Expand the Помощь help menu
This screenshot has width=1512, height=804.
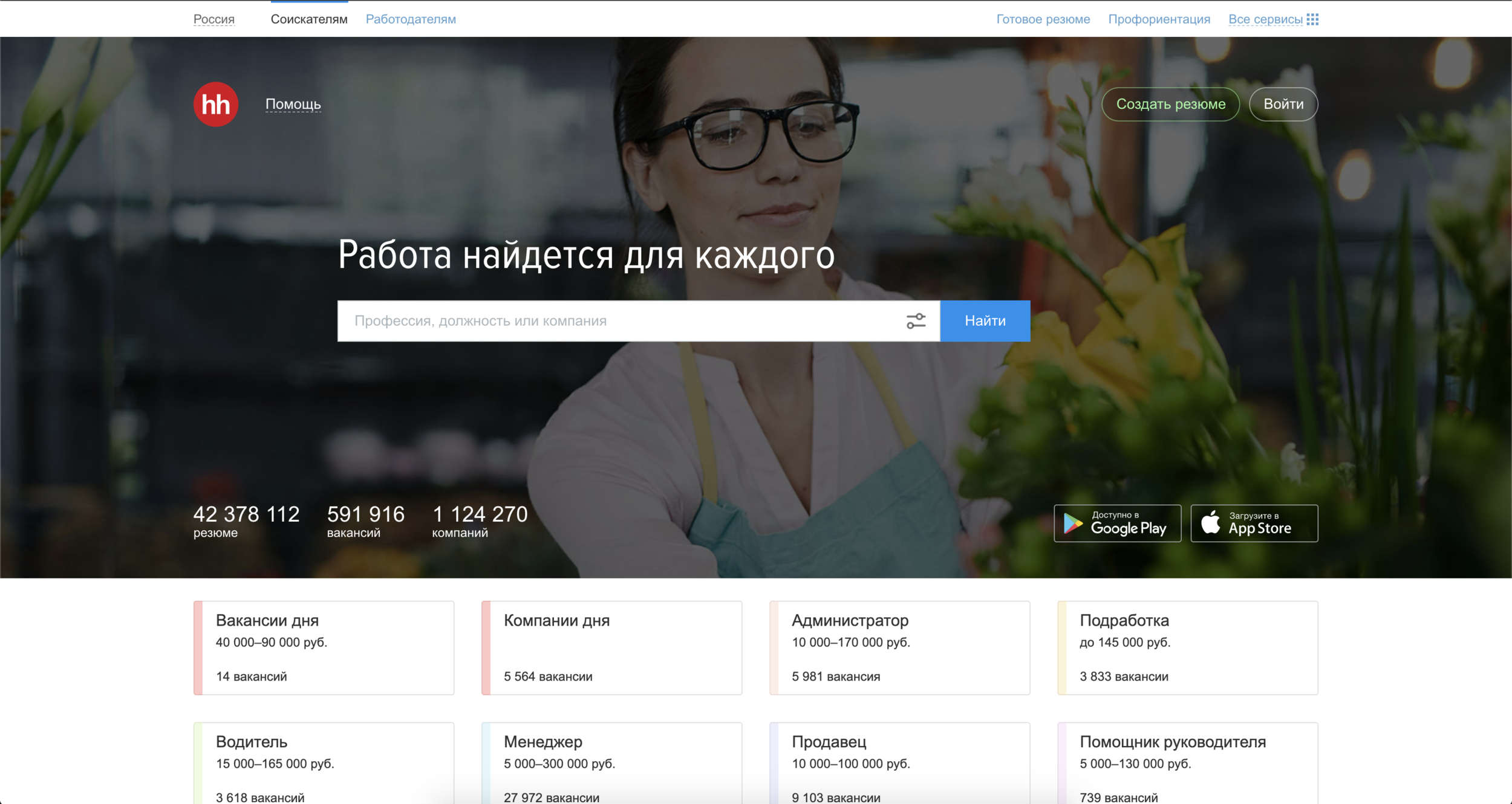click(293, 104)
